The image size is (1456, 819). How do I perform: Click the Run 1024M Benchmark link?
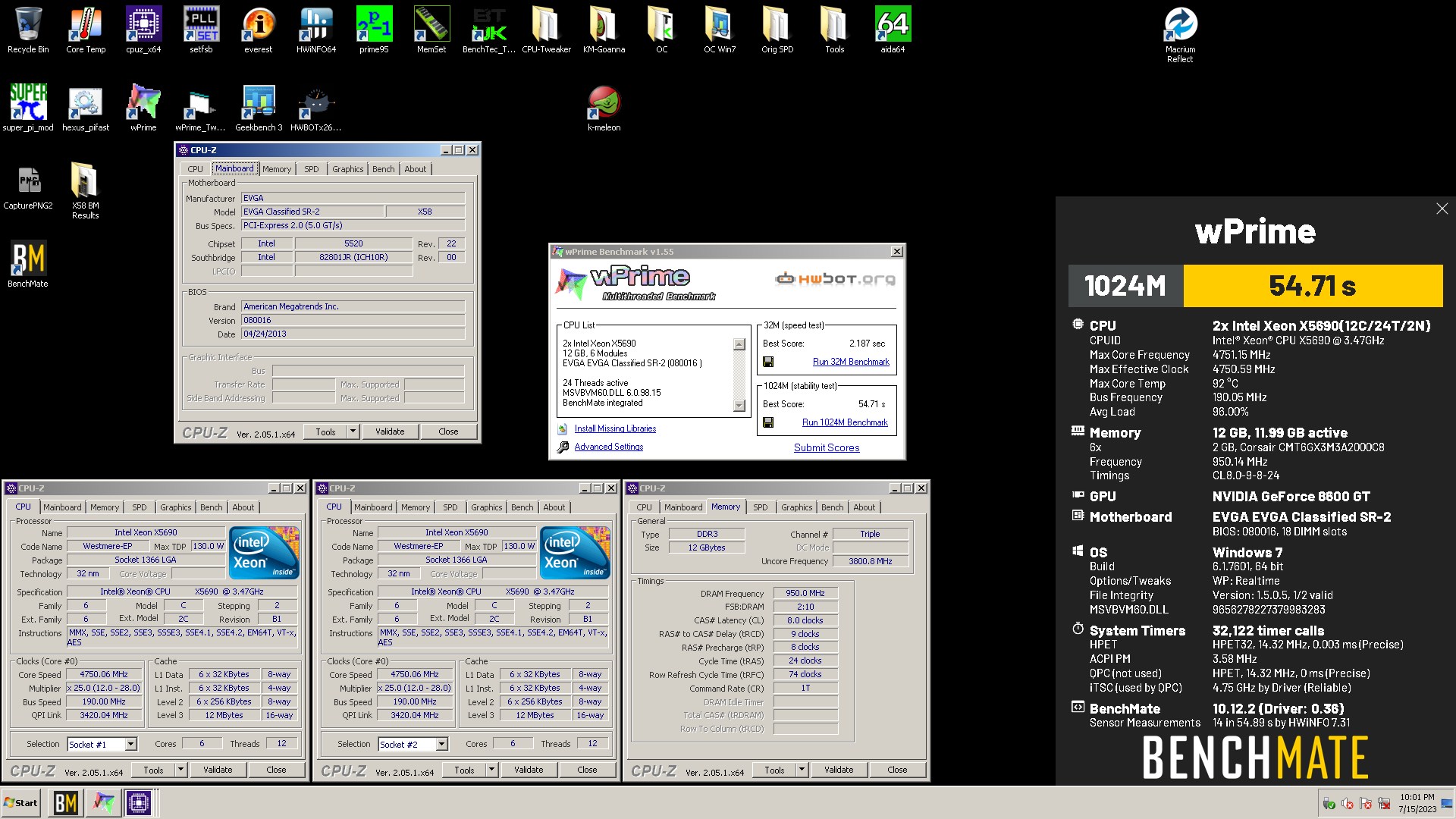[845, 422]
